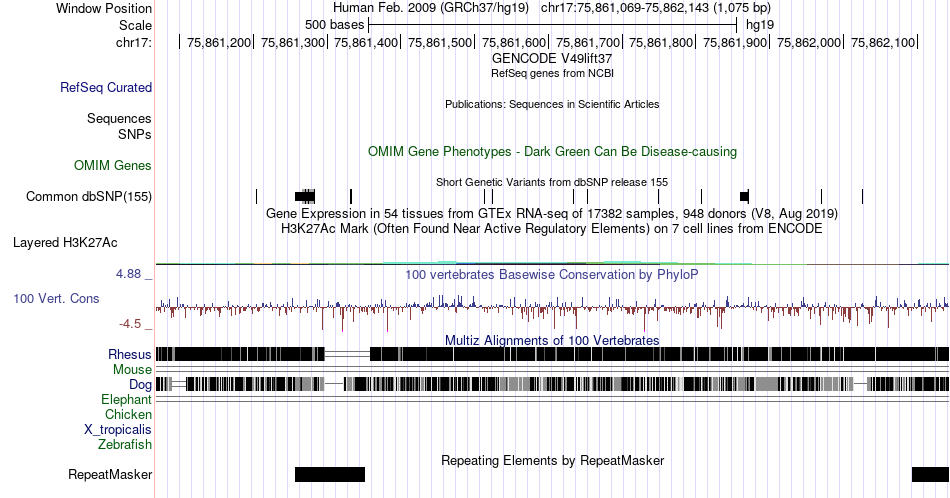Image resolution: width=950 pixels, height=498 pixels.
Task: Select the window position coordinates chr17:75,861,069-75,862,143
Action: (x=656, y=8)
